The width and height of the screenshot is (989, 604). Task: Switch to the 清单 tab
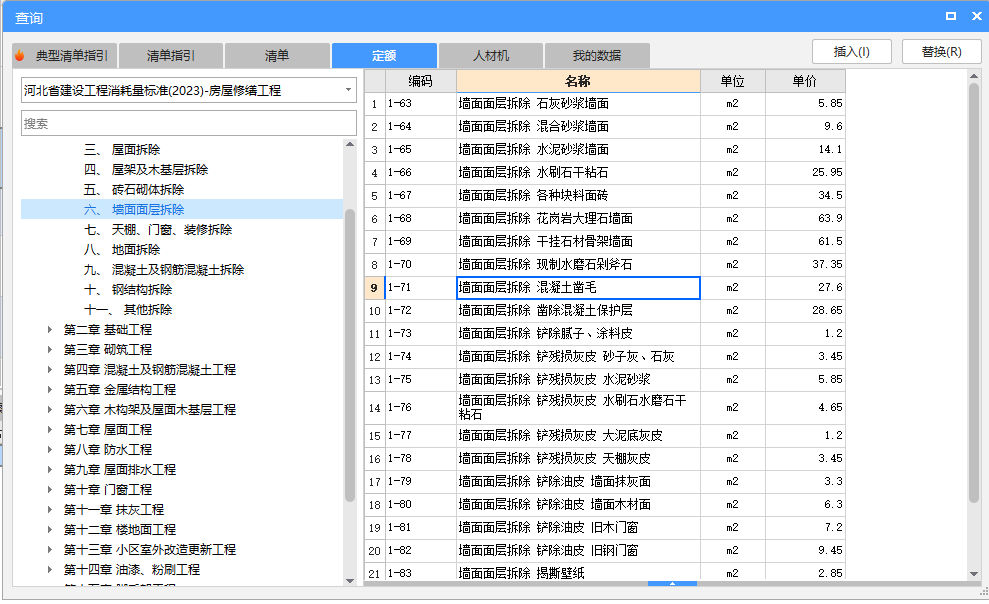277,55
